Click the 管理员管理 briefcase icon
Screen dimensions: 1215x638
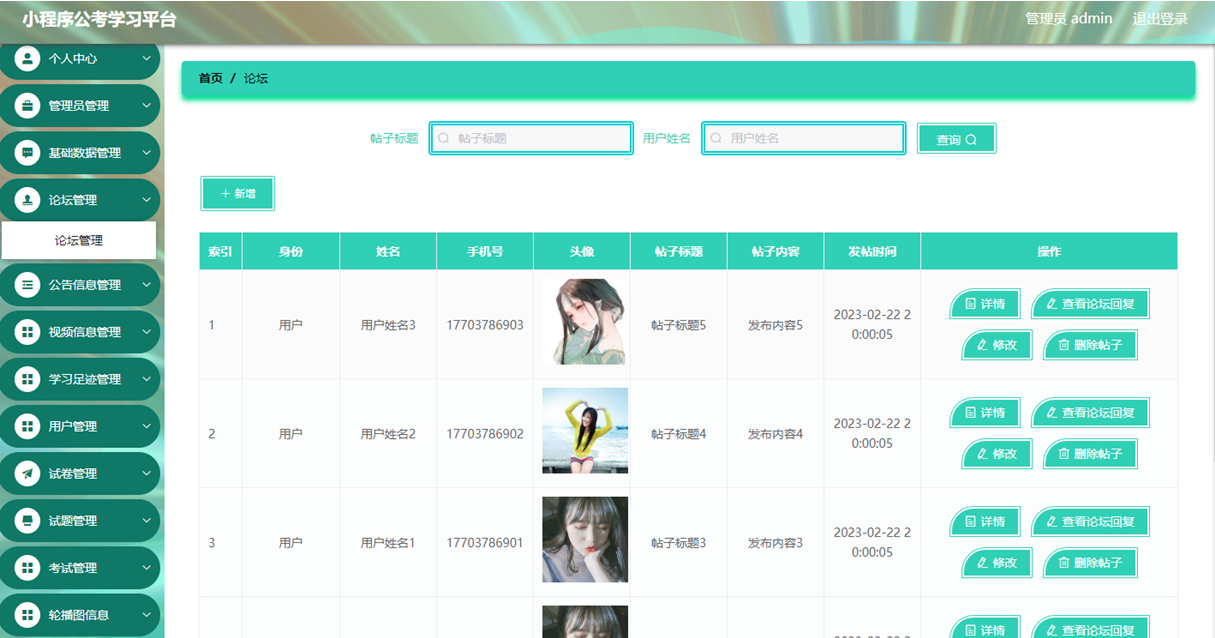tap(28, 105)
